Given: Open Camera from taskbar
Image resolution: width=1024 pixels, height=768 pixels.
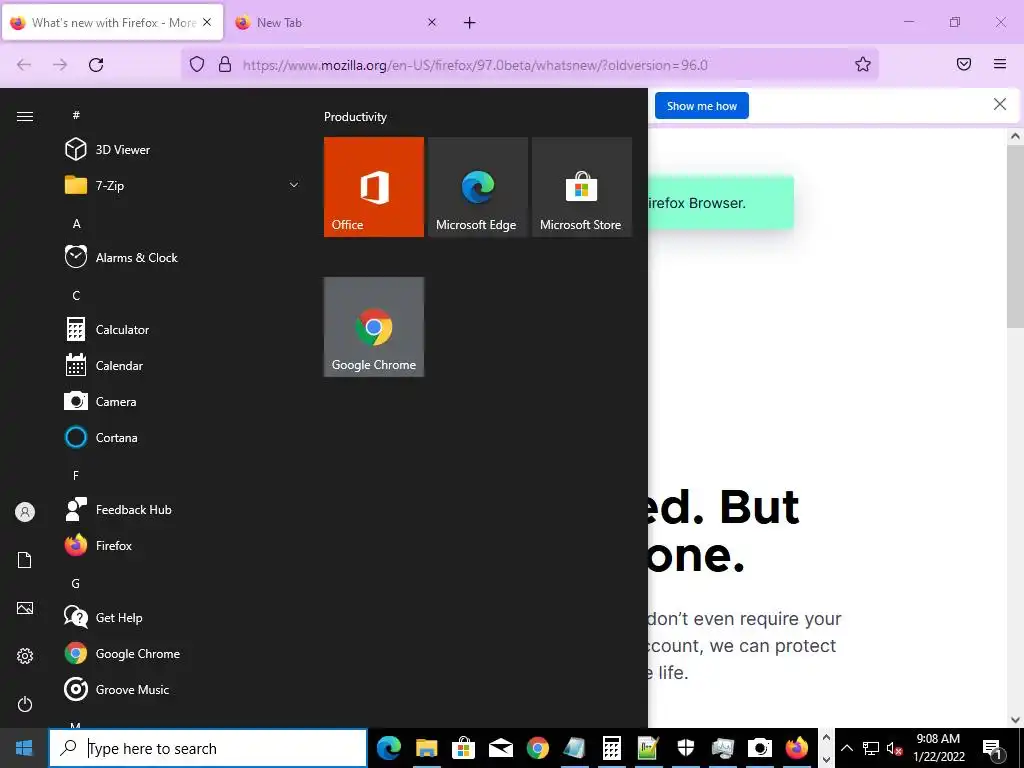Looking at the screenshot, I should pos(760,748).
